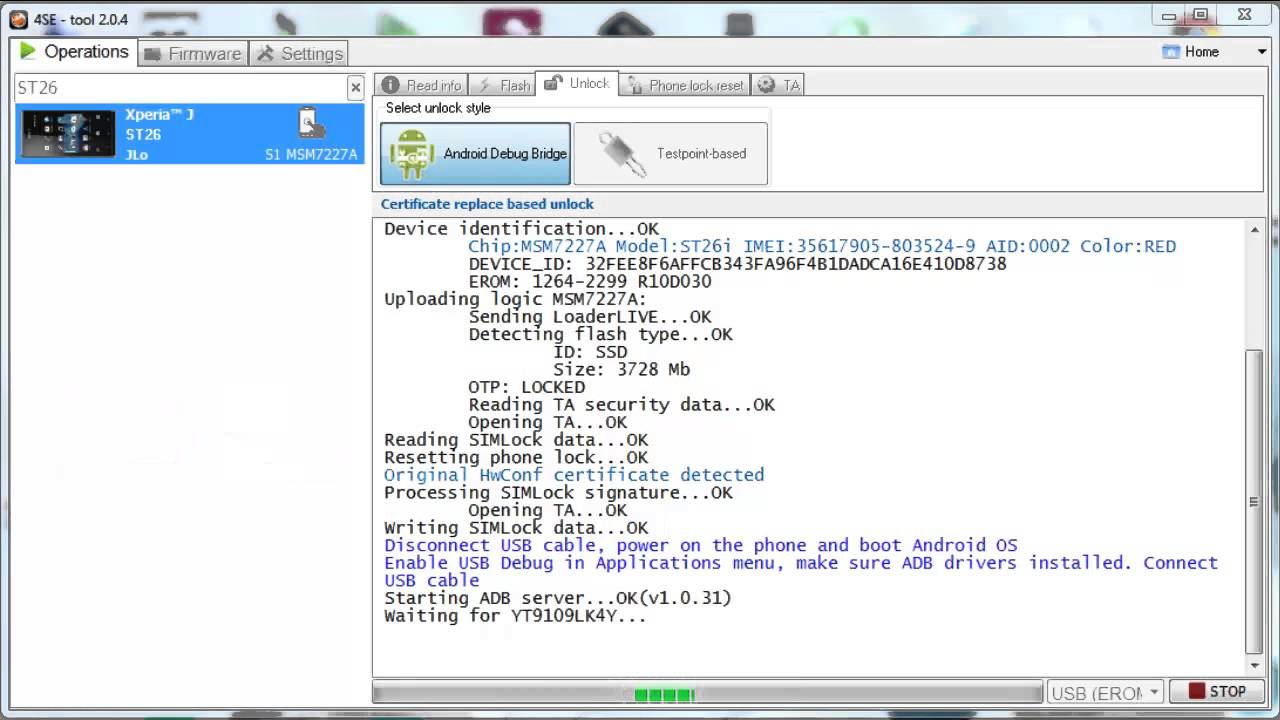1280x720 pixels.
Task: Click the 'OTP: LOCKED' log line
Action: 527,387
